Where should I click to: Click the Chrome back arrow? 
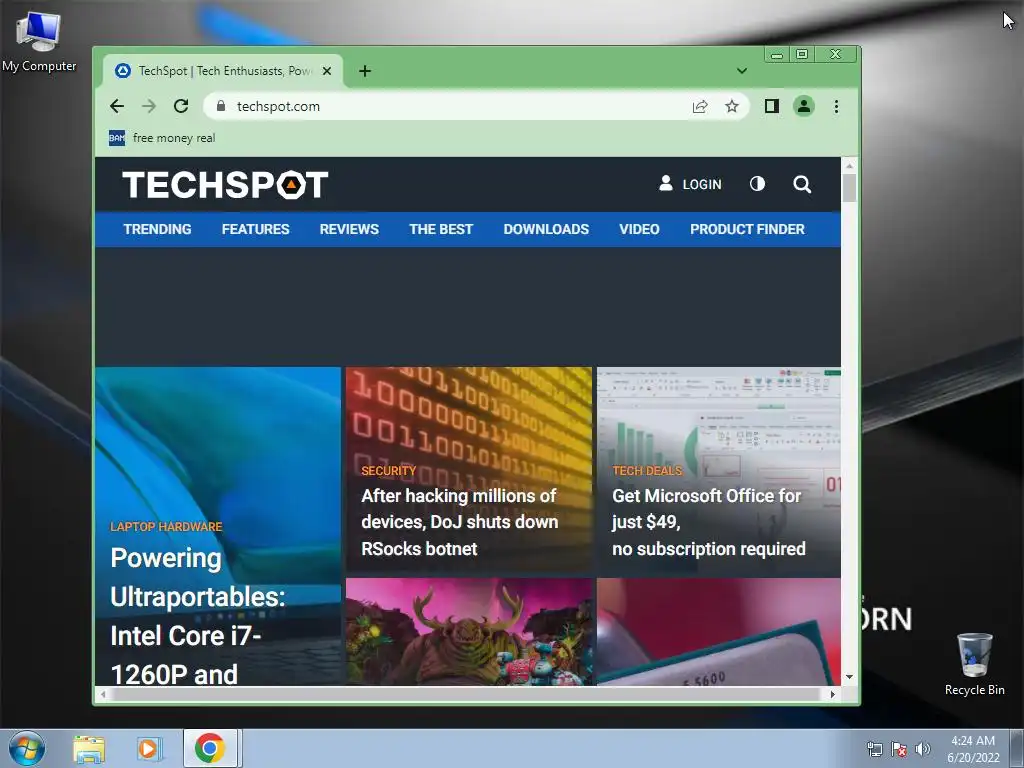[x=117, y=106]
